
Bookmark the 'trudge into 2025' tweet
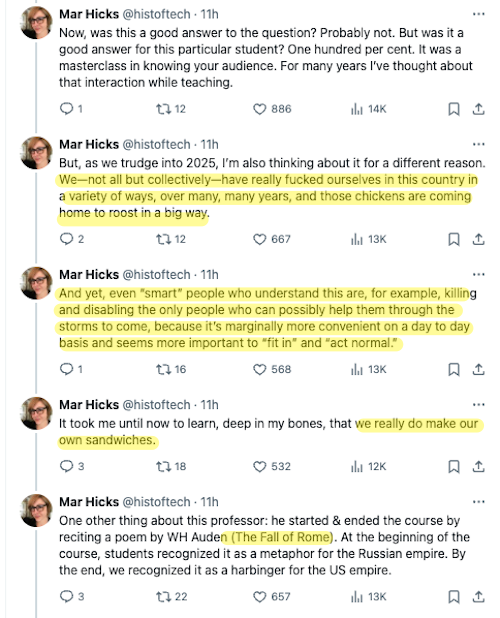click(x=454, y=239)
